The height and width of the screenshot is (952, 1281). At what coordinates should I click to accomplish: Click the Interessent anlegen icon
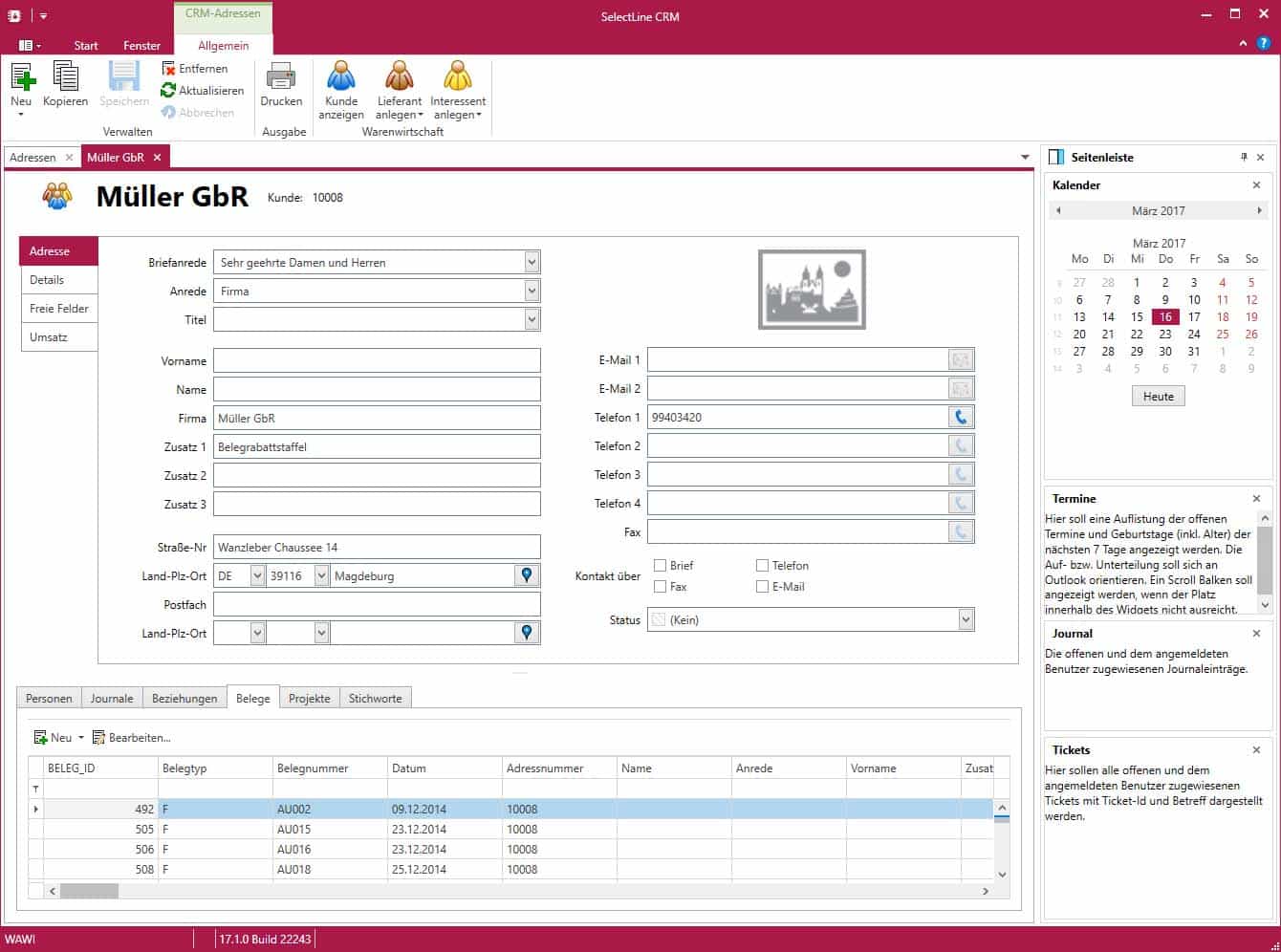[458, 76]
